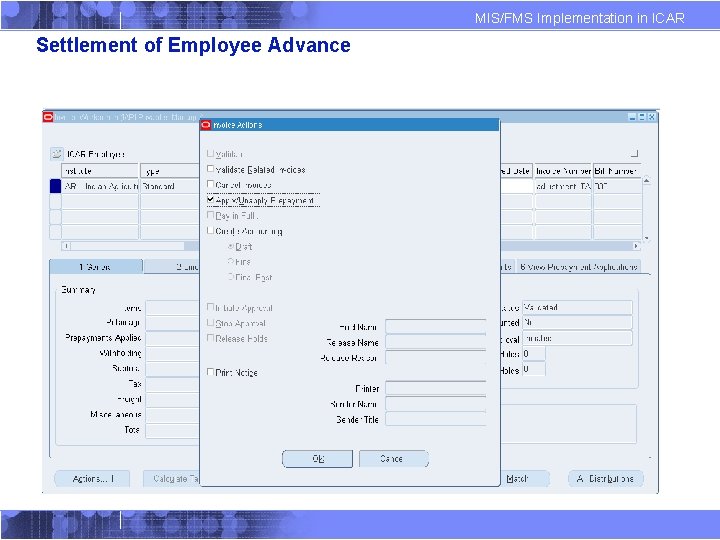Screen dimensions: 720x540
Task: Minimize the Invoice Workbench window
Action: coord(632,117)
